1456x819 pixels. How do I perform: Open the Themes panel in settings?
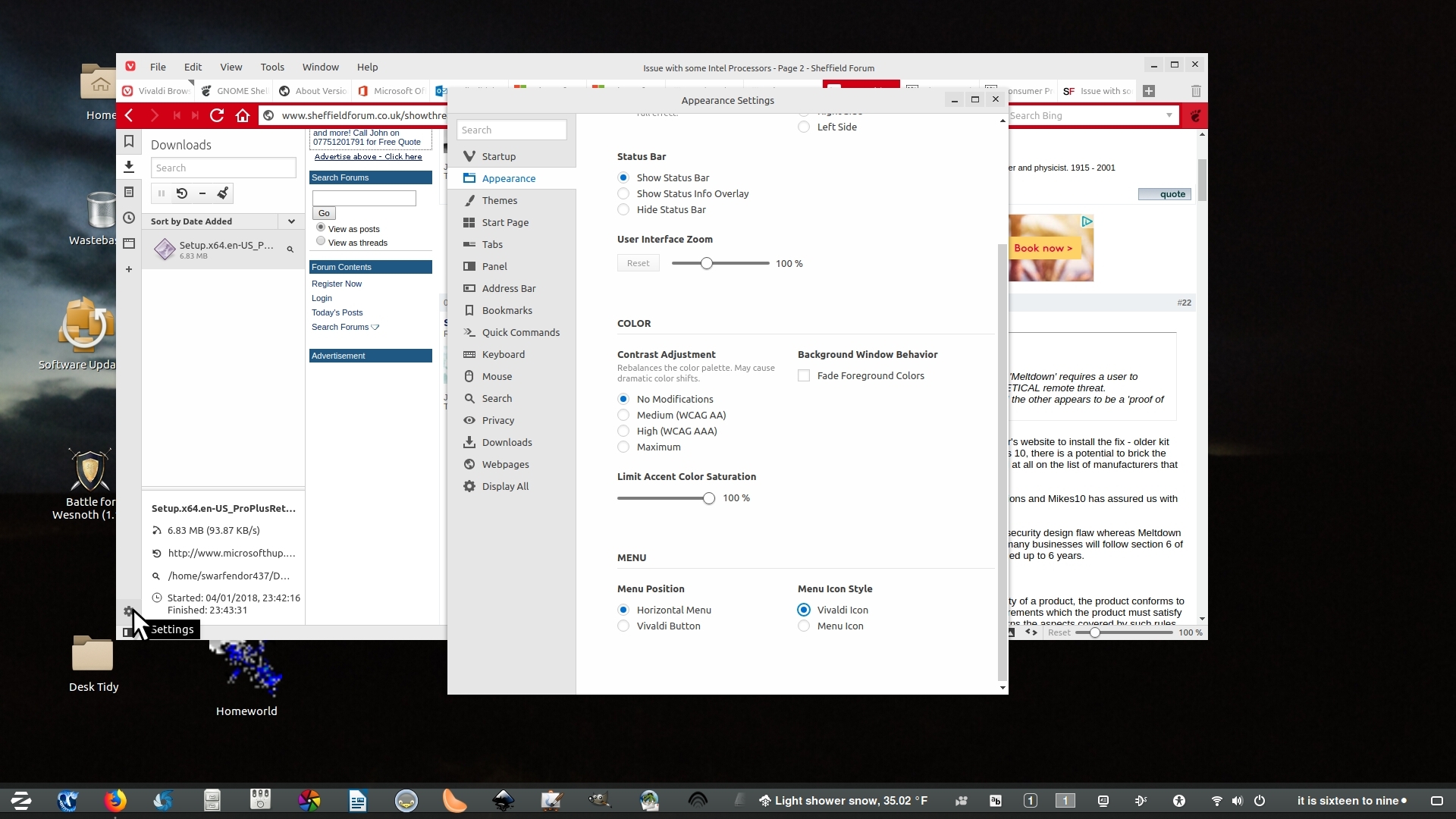point(500,199)
